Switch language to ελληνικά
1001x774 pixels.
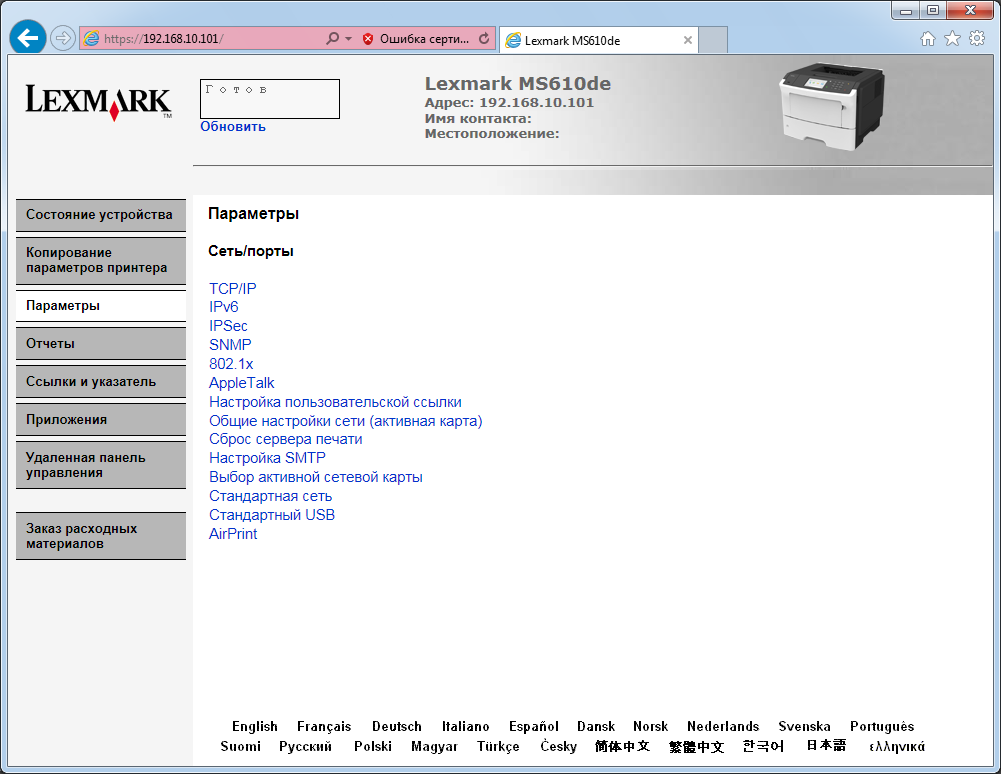click(x=897, y=747)
